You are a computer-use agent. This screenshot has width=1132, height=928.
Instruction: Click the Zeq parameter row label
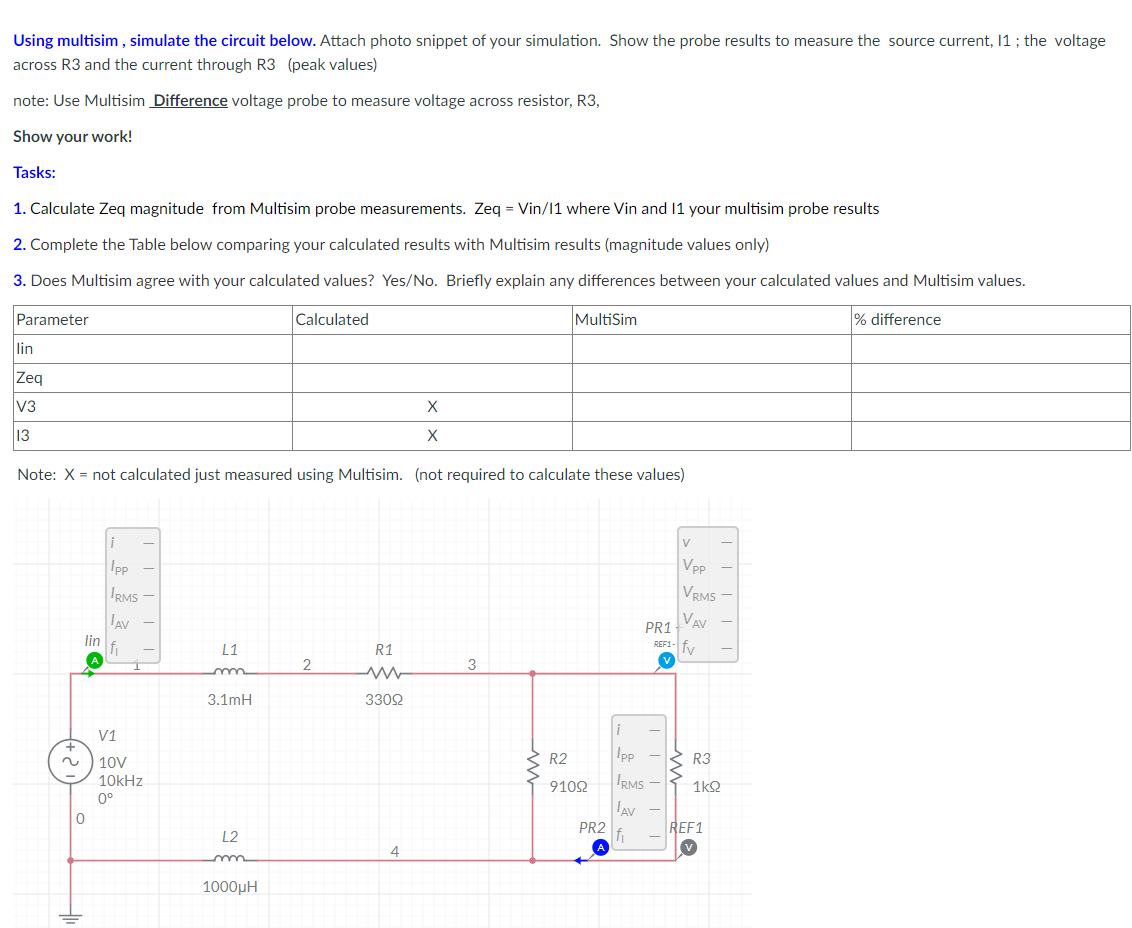pos(30,378)
